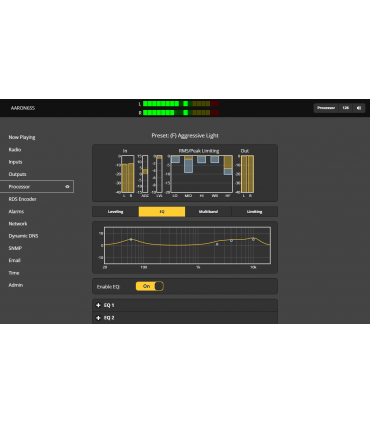
Task: Click the Processor button in top bar
Action: click(326, 108)
